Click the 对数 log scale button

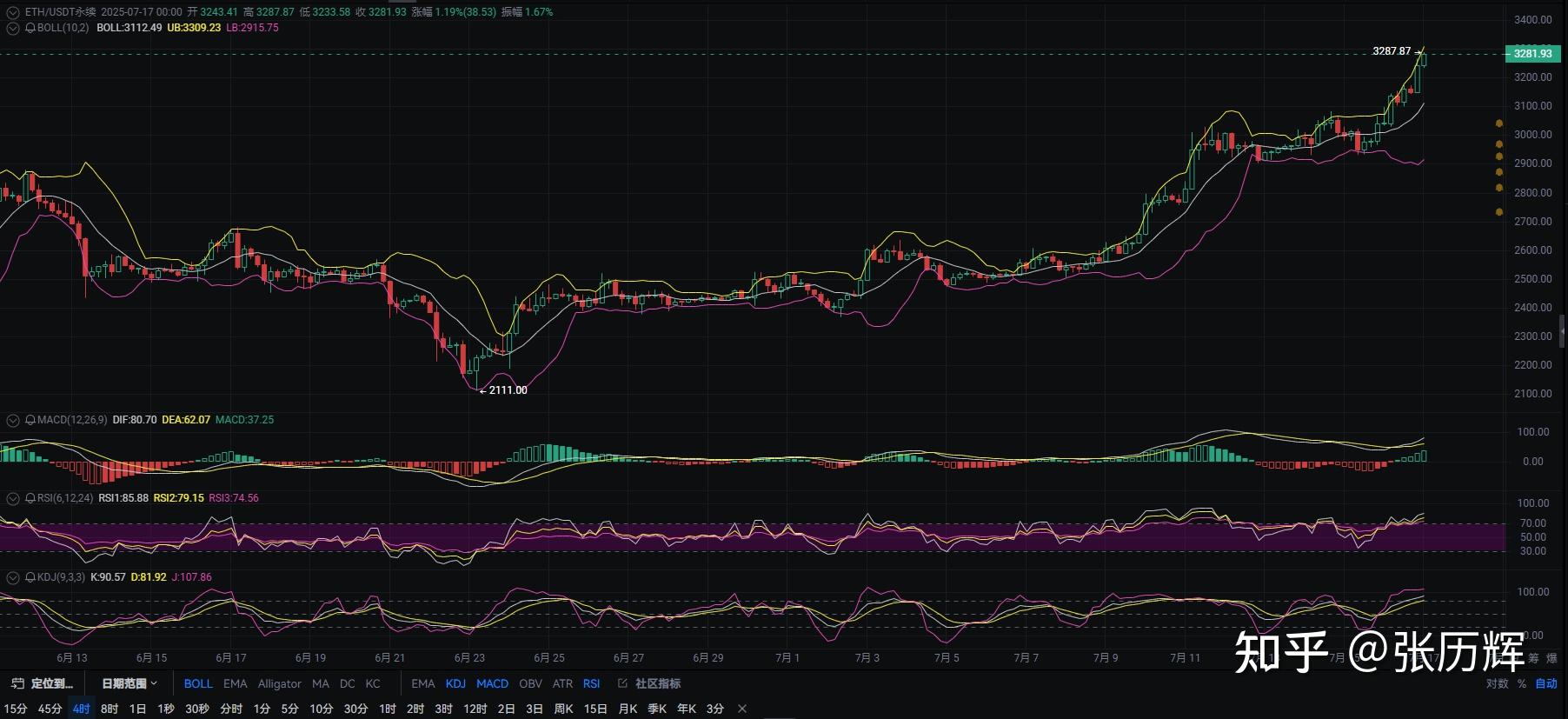click(1497, 683)
